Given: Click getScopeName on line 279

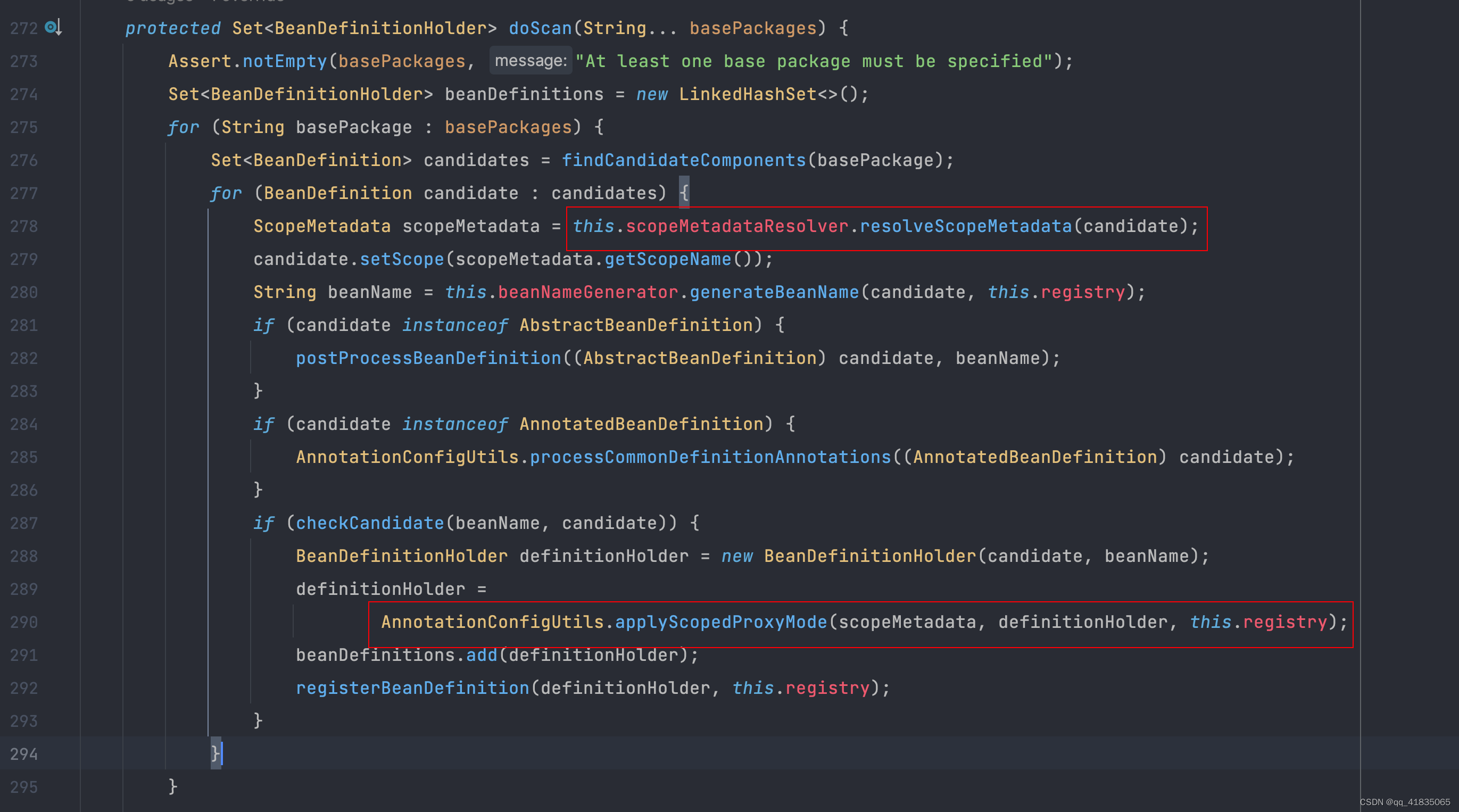Looking at the screenshot, I should 668,259.
